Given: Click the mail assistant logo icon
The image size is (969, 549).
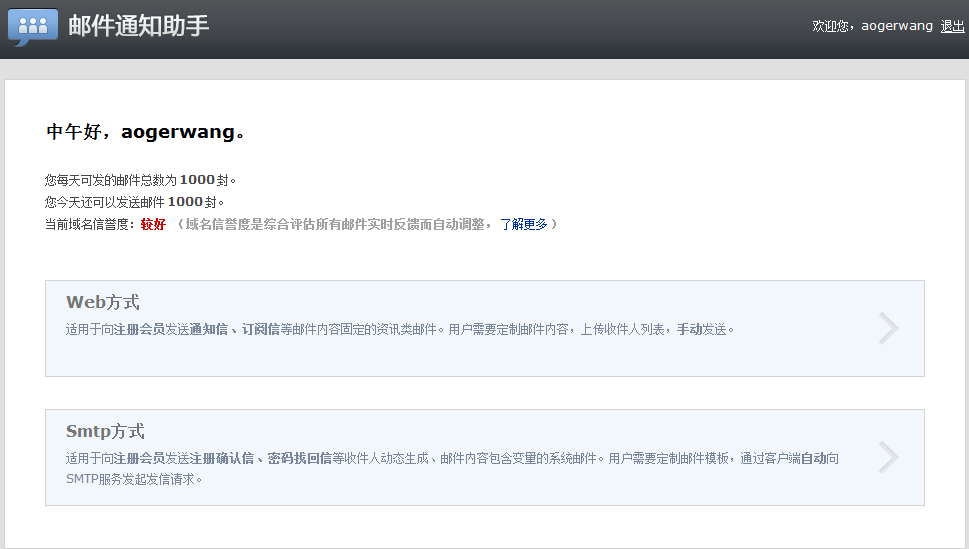Looking at the screenshot, I should (x=33, y=27).
